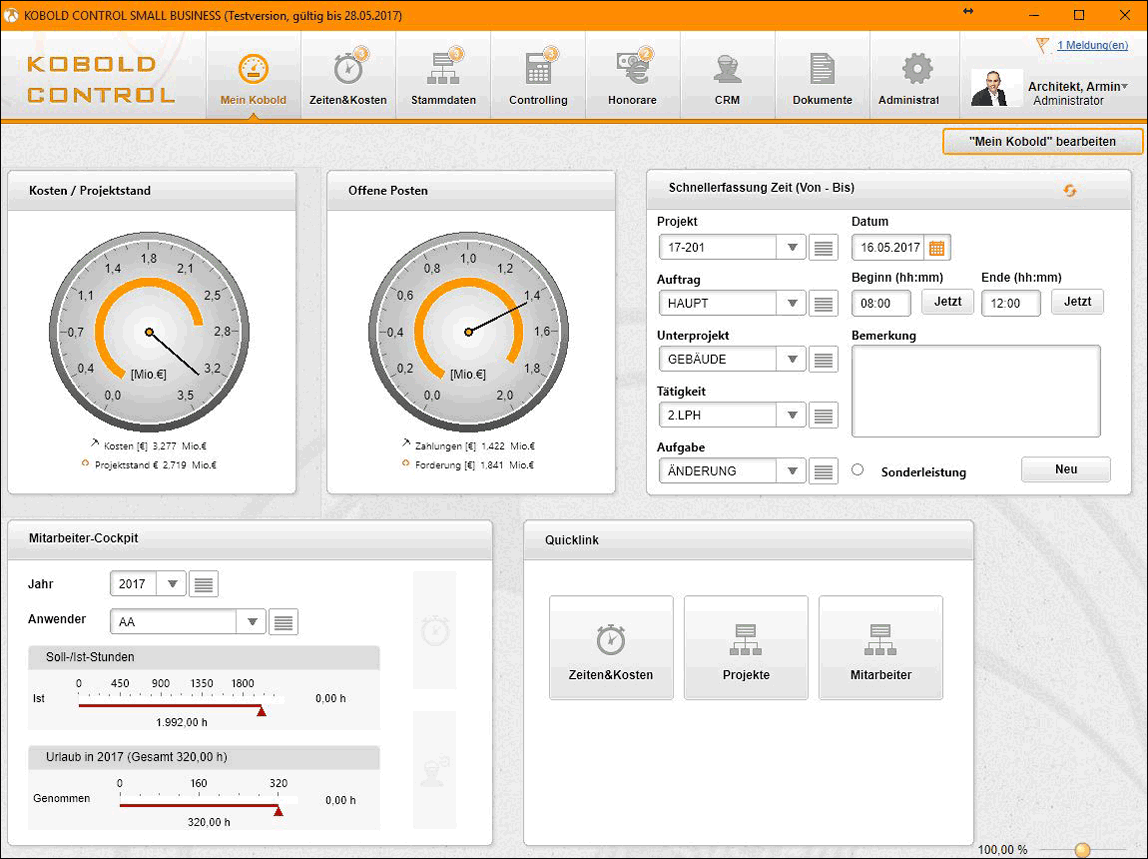The height and width of the screenshot is (859, 1148).
Task: Open the CRM module
Action: 727,77
